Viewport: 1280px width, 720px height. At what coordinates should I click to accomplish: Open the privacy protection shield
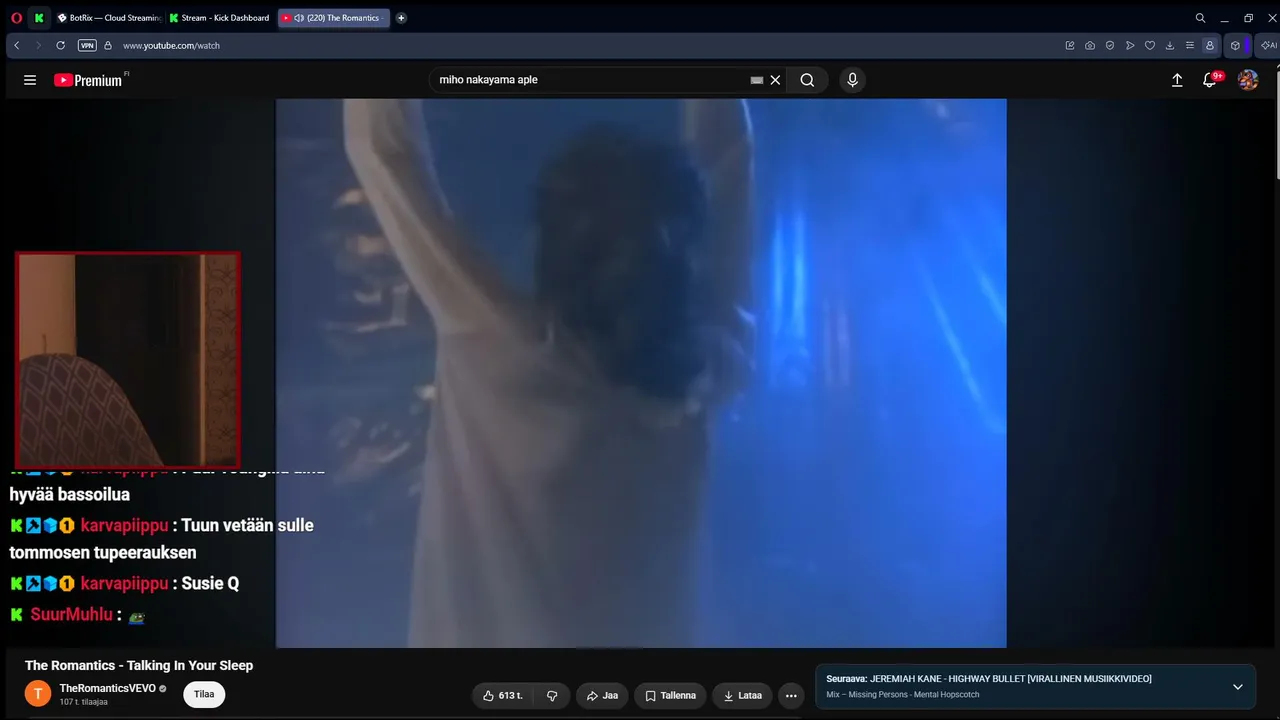pos(1110,45)
